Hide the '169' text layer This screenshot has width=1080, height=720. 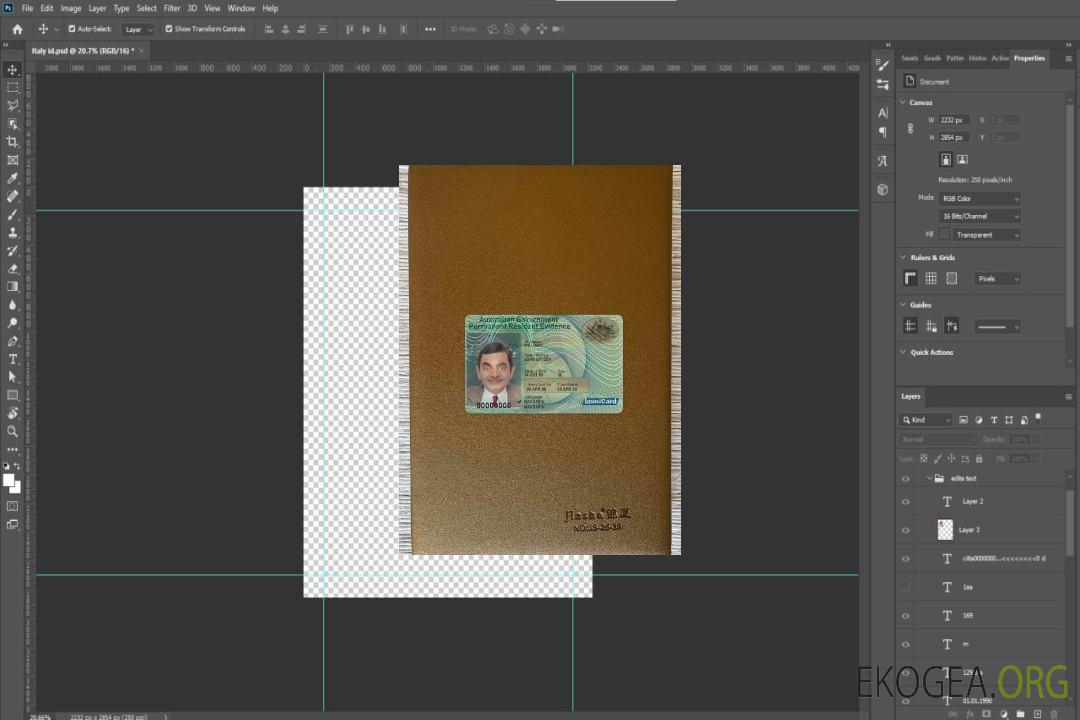tap(906, 616)
